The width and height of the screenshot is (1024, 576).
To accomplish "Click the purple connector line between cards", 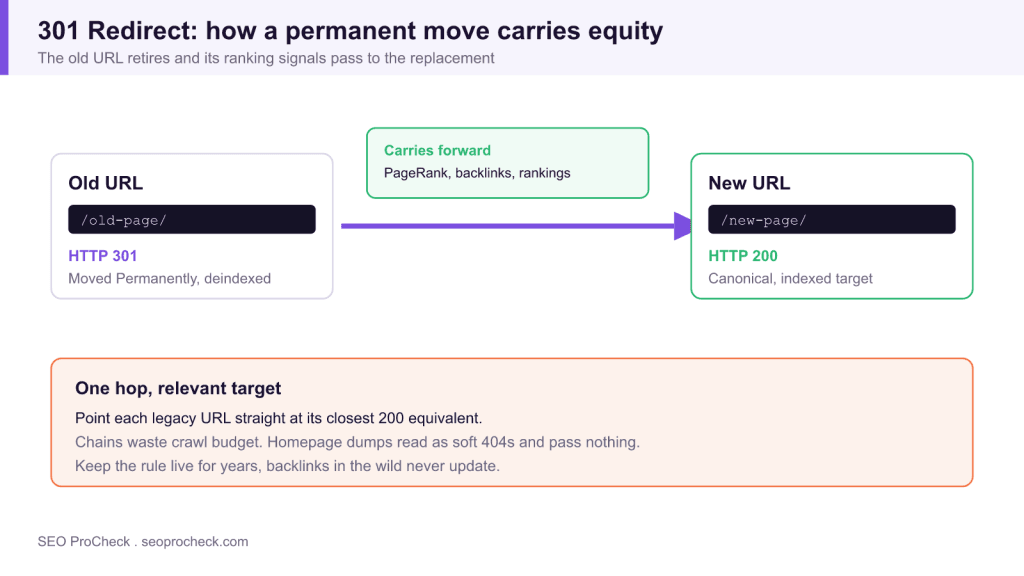I will (507, 226).
